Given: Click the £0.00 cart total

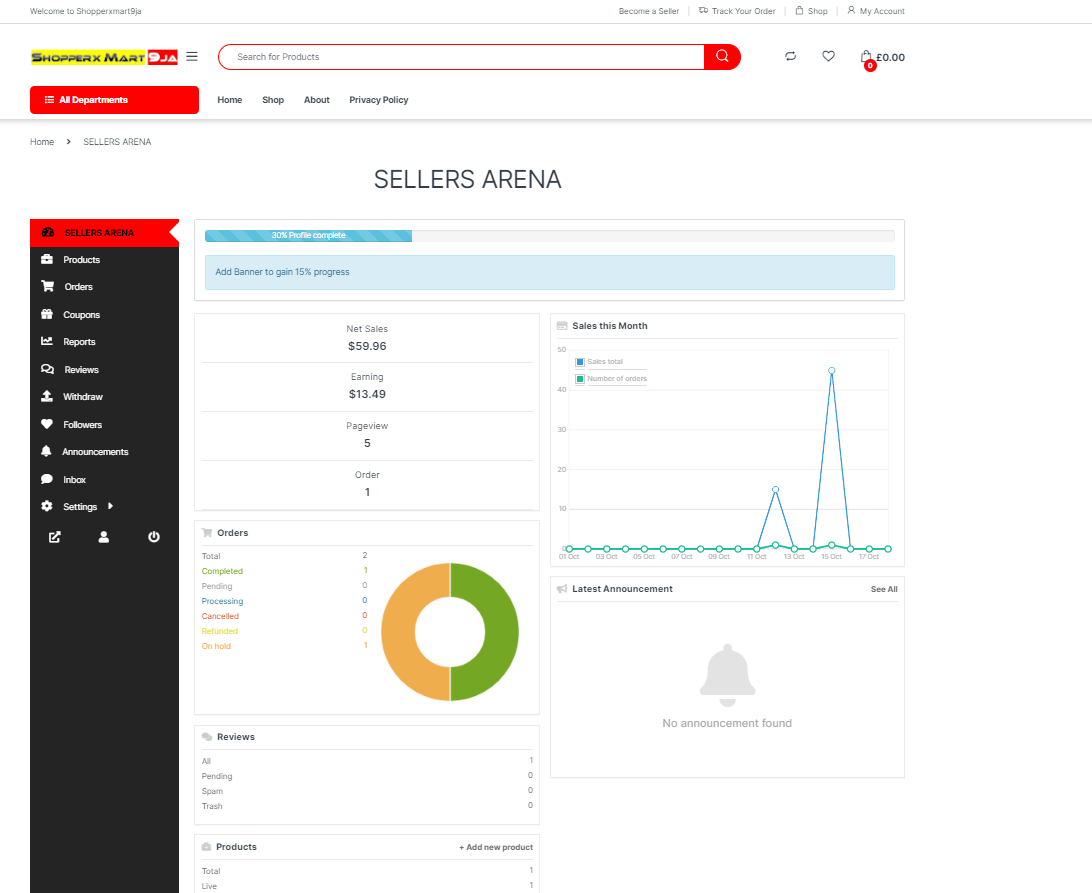Looking at the screenshot, I should [x=890, y=57].
